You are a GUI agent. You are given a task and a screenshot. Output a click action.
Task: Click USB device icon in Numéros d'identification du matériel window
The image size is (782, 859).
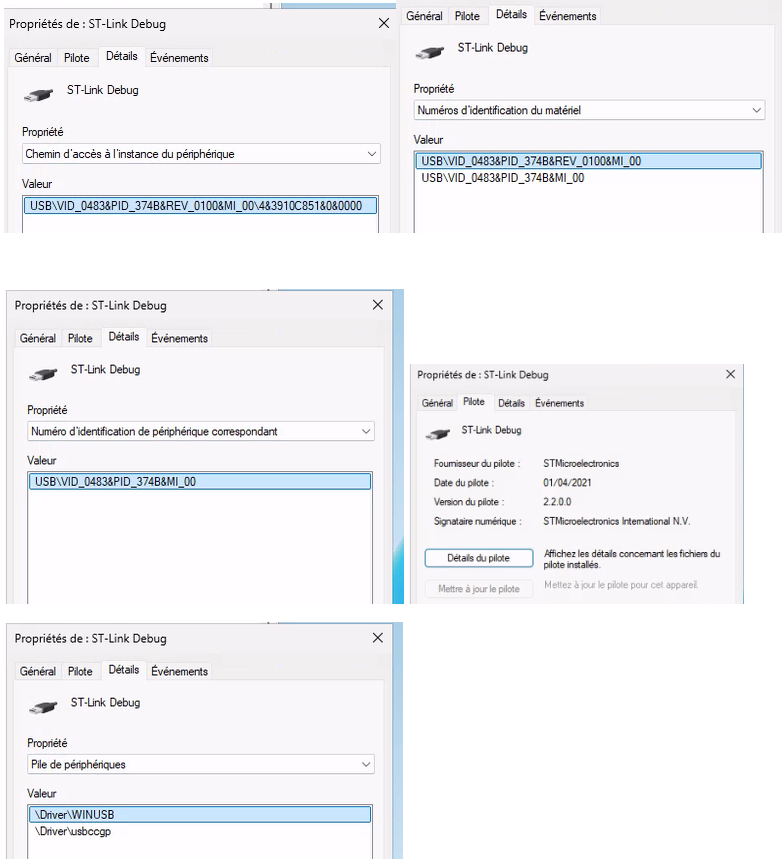pos(430,53)
